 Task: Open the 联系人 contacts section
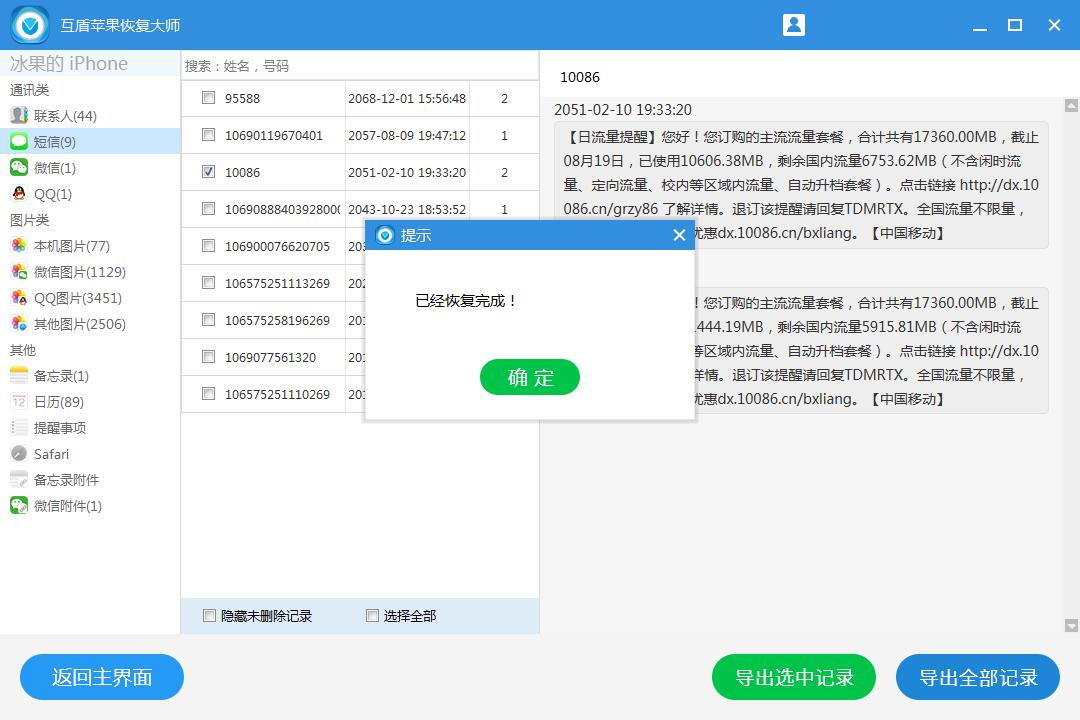[x=60, y=115]
